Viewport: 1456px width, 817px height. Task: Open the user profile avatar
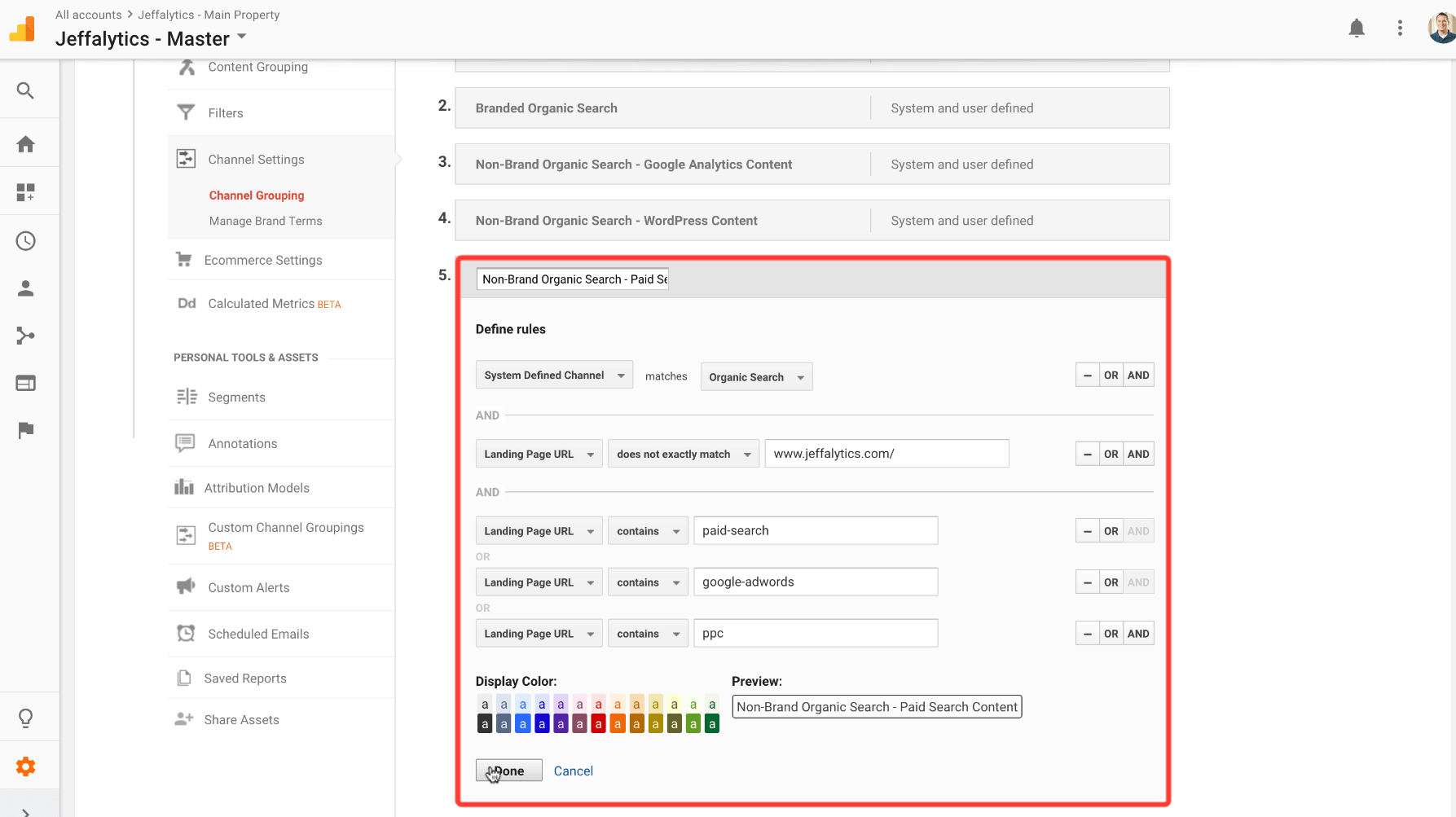(1441, 28)
